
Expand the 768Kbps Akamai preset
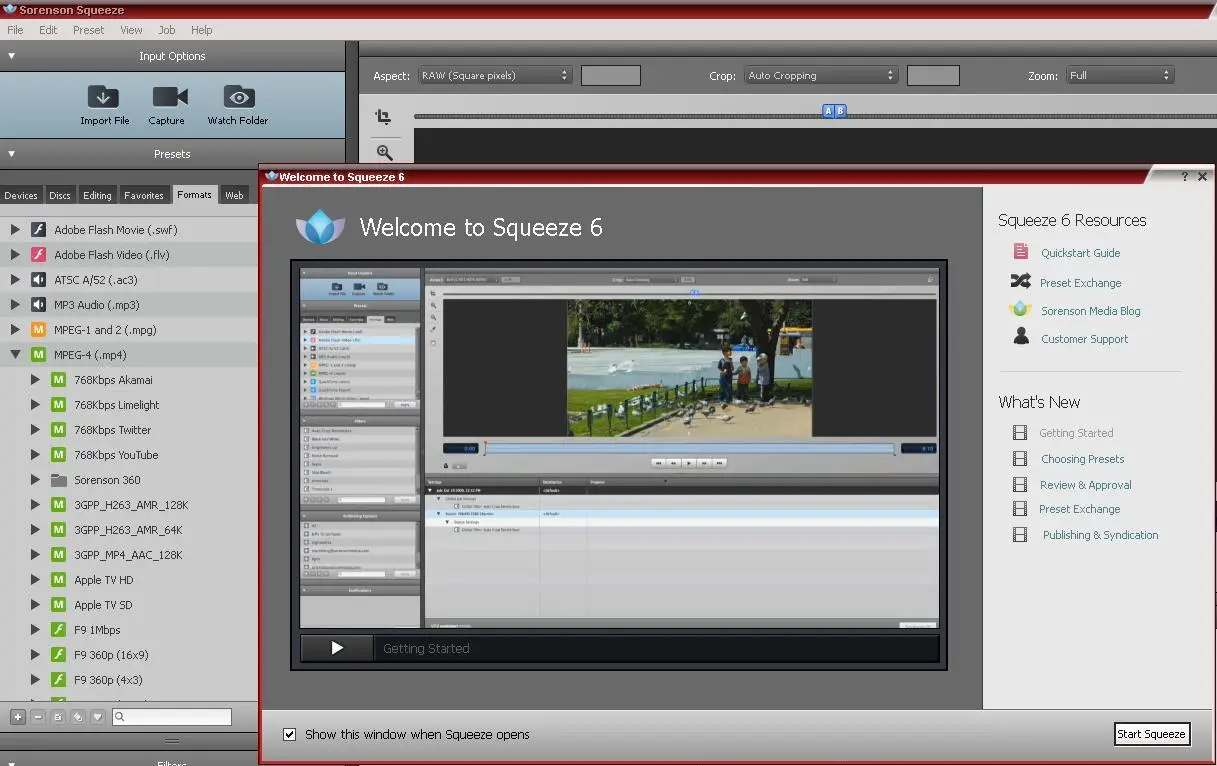point(35,380)
